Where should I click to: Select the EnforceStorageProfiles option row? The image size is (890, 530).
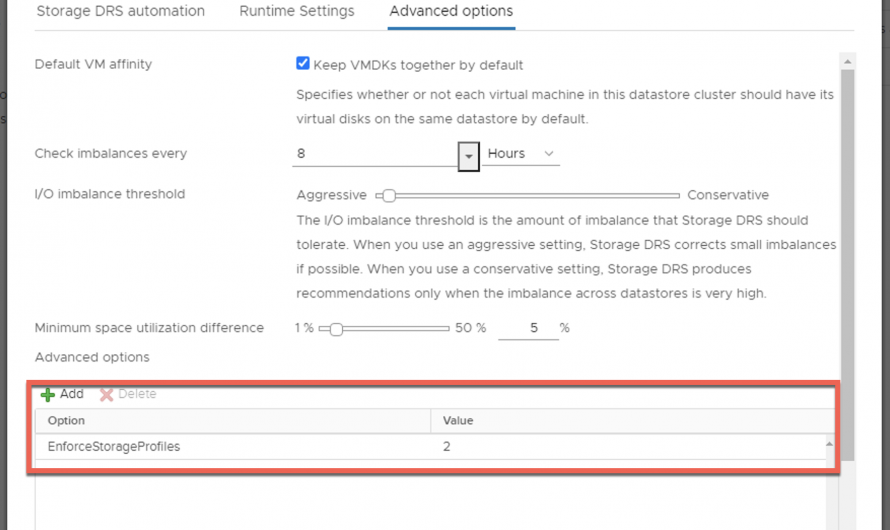232,447
